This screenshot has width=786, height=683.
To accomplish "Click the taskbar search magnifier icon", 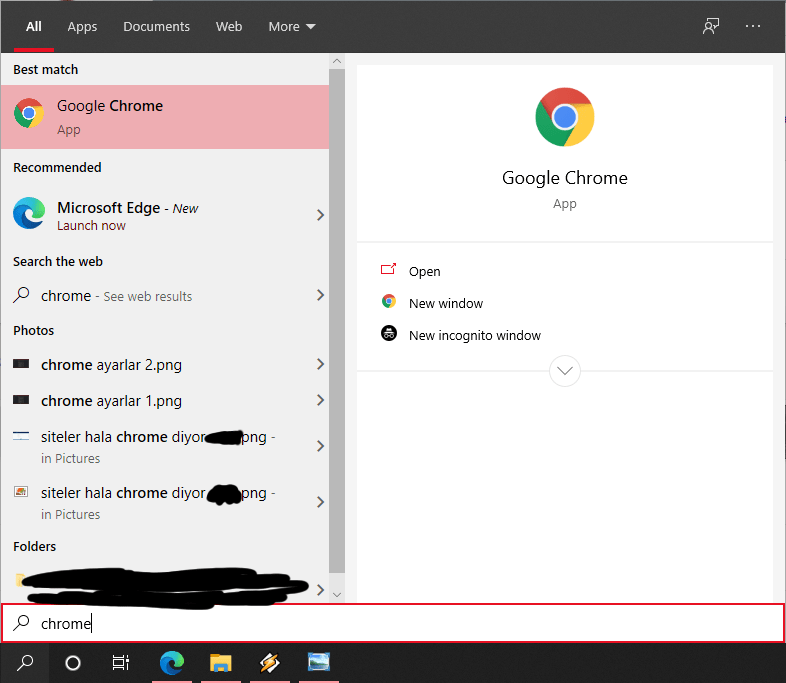I will 25,663.
